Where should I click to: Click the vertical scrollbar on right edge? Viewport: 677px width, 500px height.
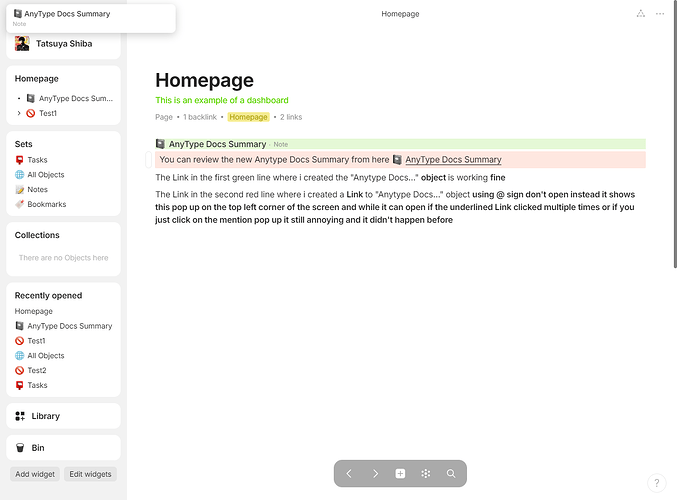(675, 134)
